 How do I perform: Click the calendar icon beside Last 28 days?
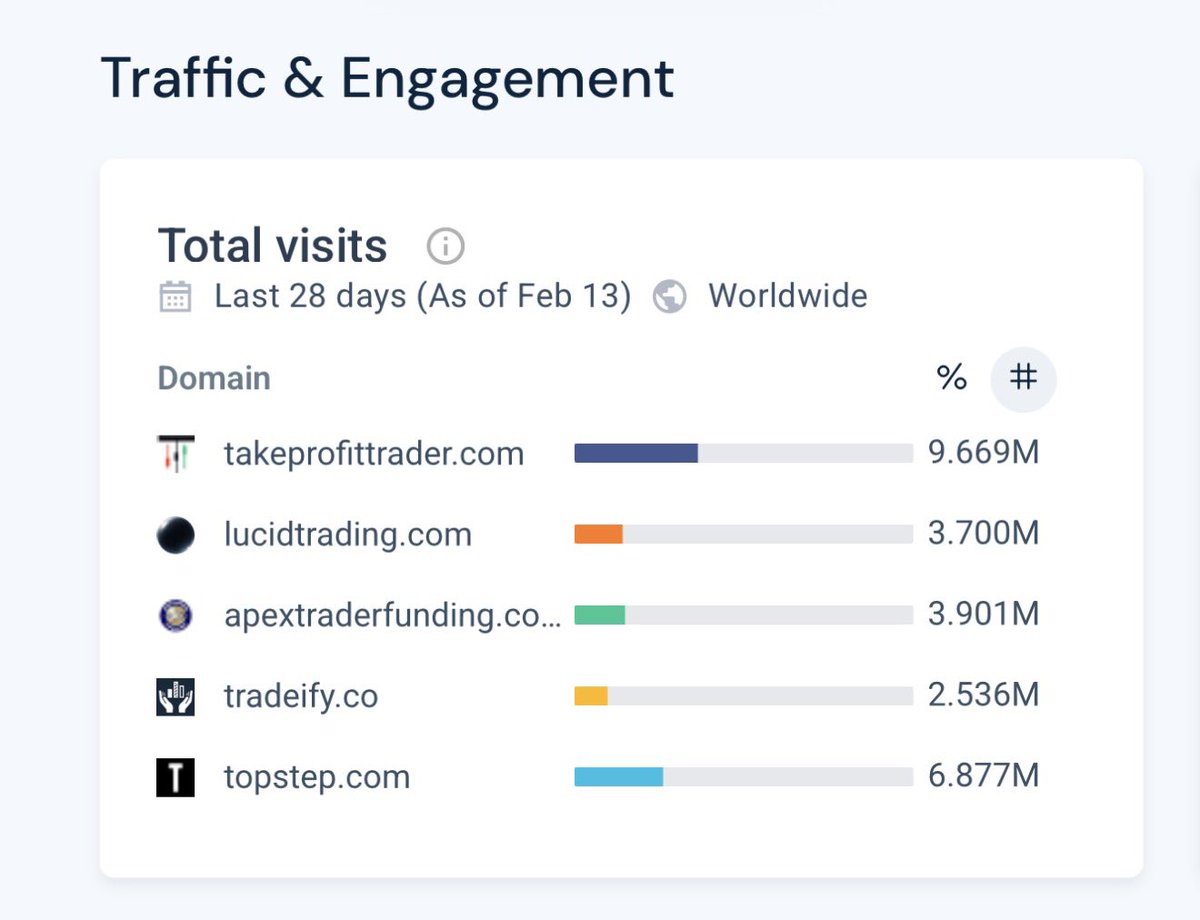coord(176,297)
